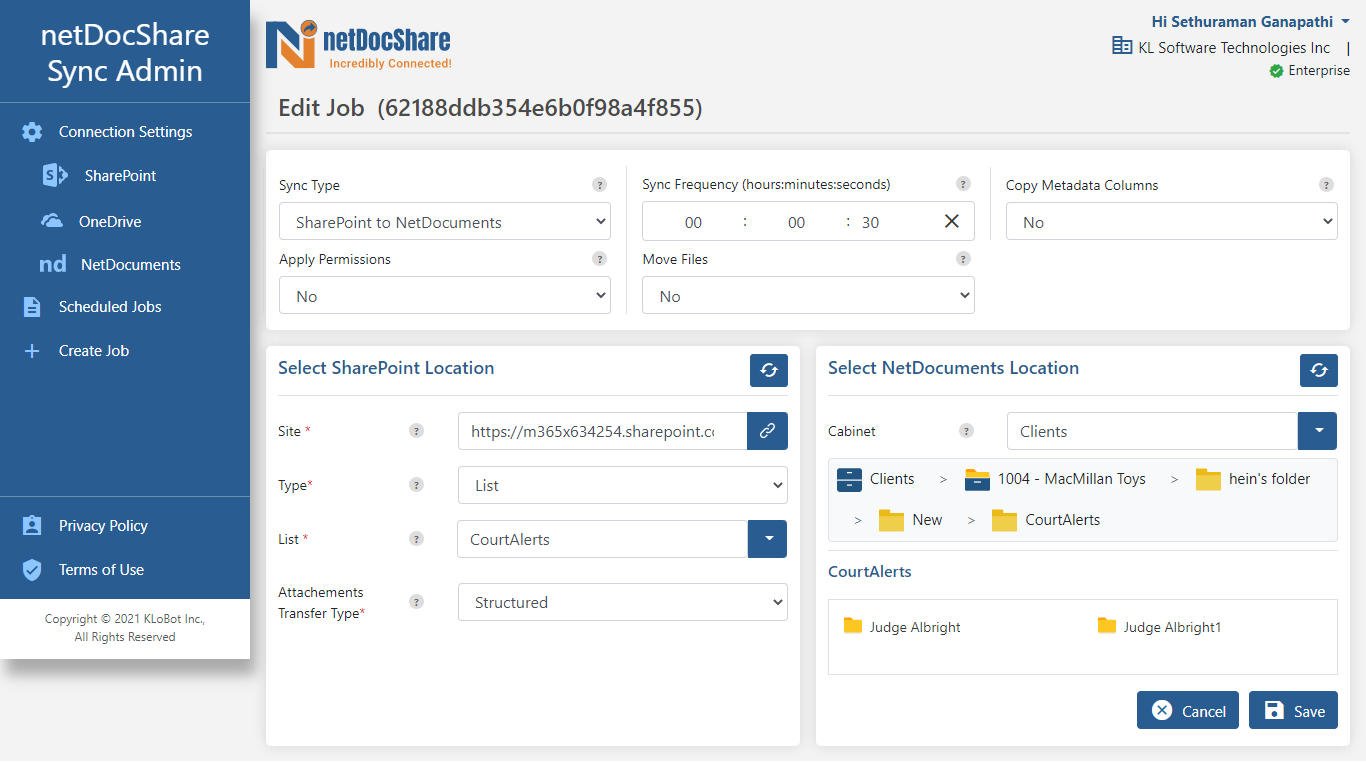Save the job

[x=1293, y=711]
